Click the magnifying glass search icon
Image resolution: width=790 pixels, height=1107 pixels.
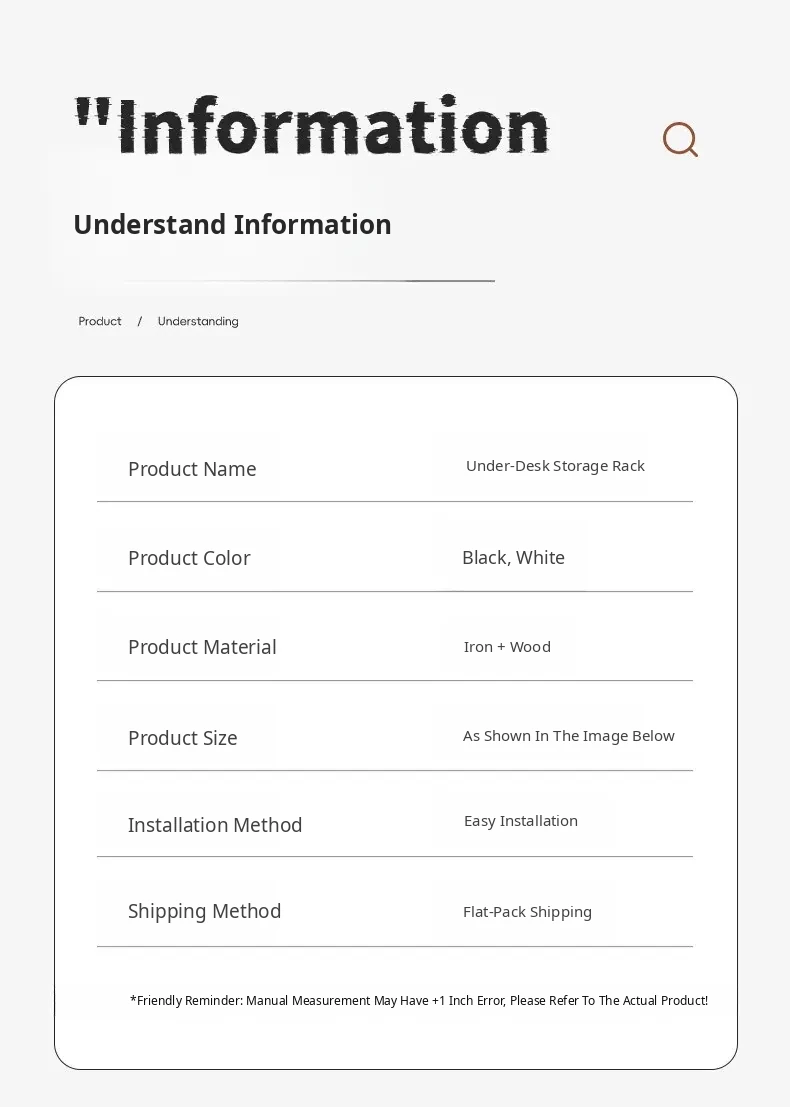pos(680,139)
